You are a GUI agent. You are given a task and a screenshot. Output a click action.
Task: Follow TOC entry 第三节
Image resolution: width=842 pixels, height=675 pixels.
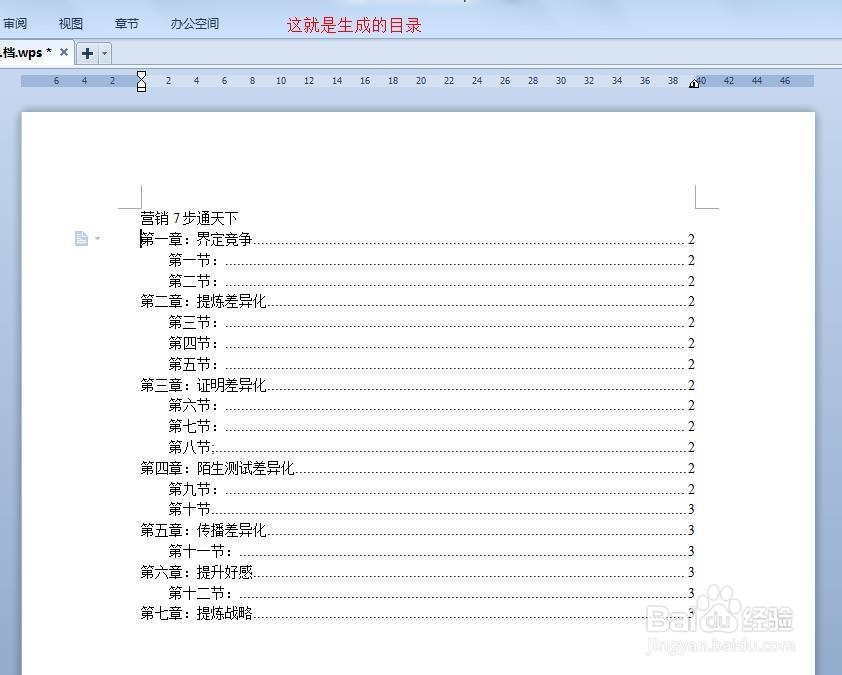(431, 322)
